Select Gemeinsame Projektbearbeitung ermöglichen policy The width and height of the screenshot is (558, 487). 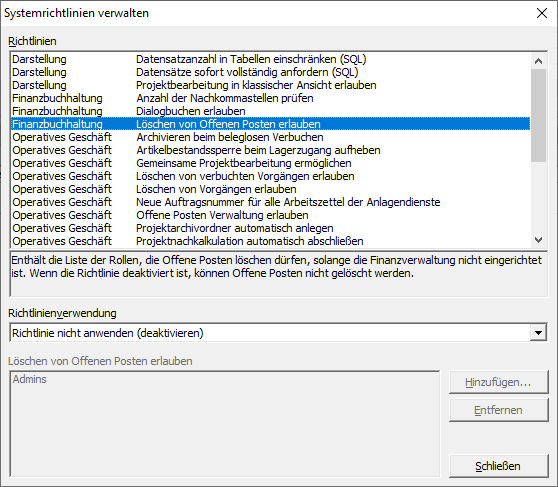coord(270,163)
